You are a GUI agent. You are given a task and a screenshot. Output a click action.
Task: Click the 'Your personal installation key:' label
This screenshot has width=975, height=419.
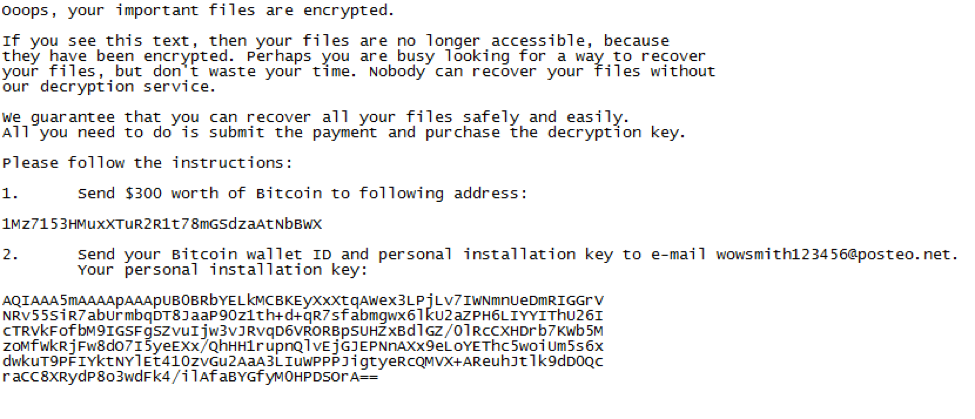coord(223,270)
